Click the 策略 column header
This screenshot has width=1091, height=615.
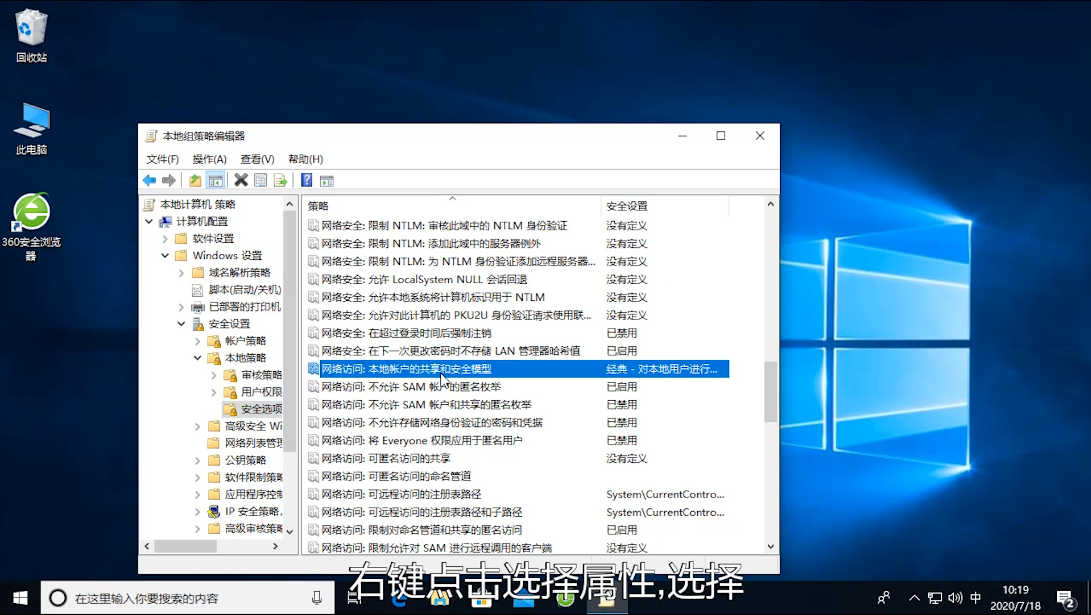[450, 206]
